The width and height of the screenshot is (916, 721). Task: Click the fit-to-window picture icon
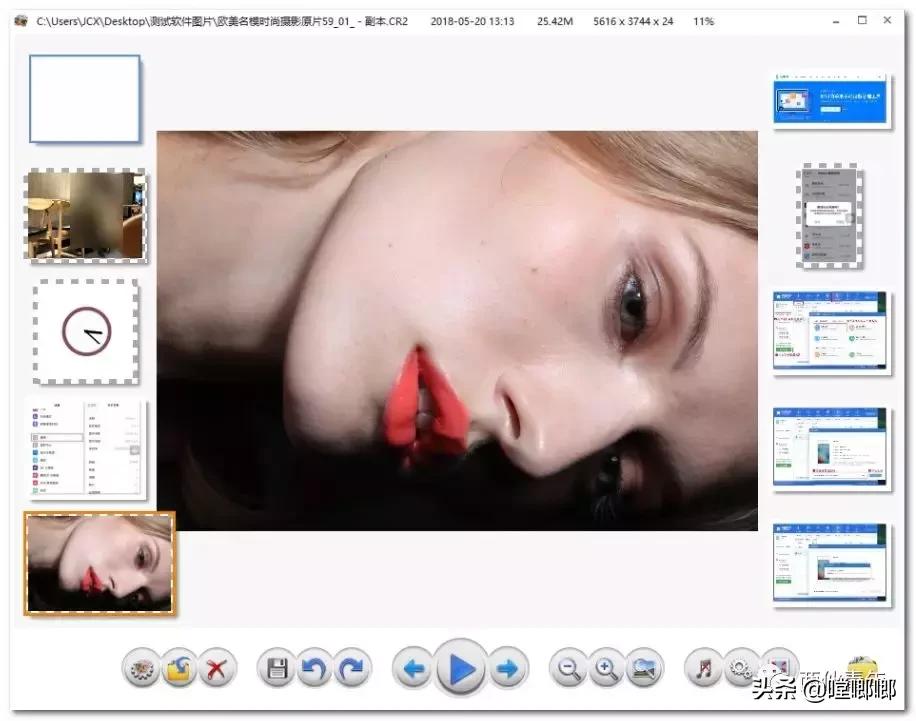tap(645, 669)
